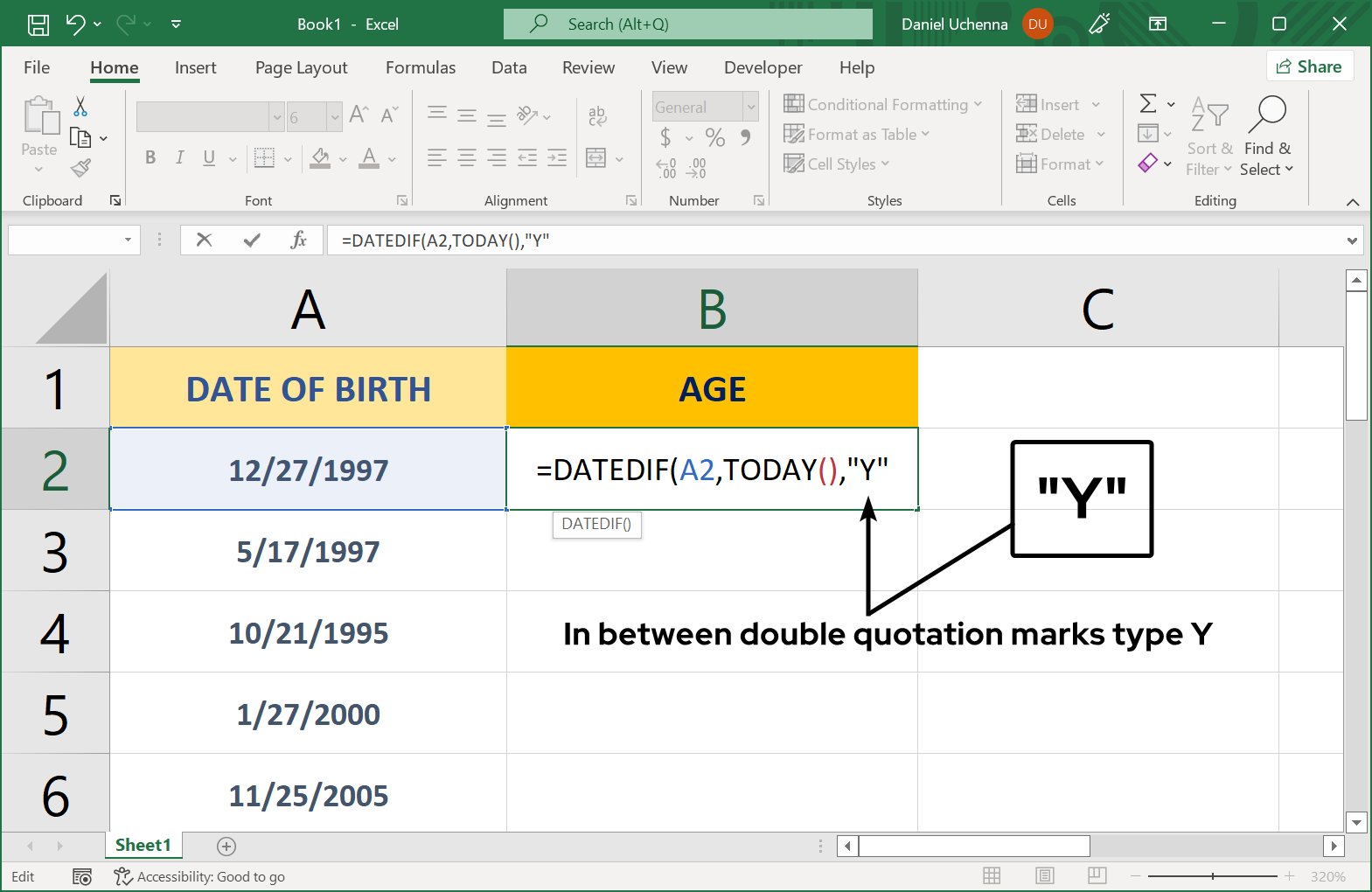Switch to Normal view in status bar

(x=992, y=876)
